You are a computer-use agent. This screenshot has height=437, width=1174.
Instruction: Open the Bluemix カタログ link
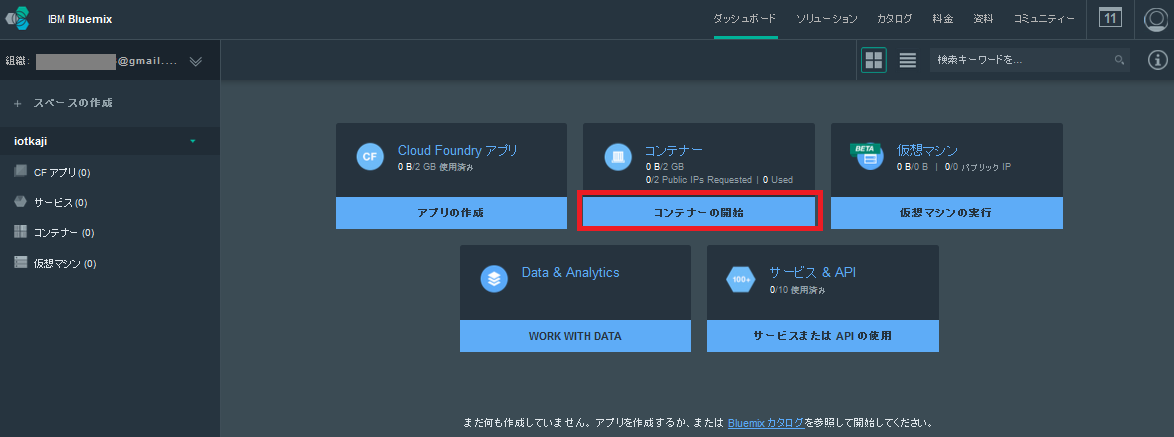(766, 423)
